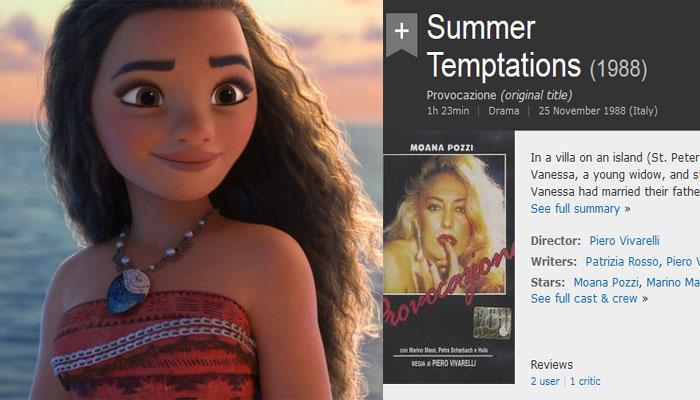The height and width of the screenshot is (400, 700).
Task: Click the Reviews section heading
Action: pos(551,365)
